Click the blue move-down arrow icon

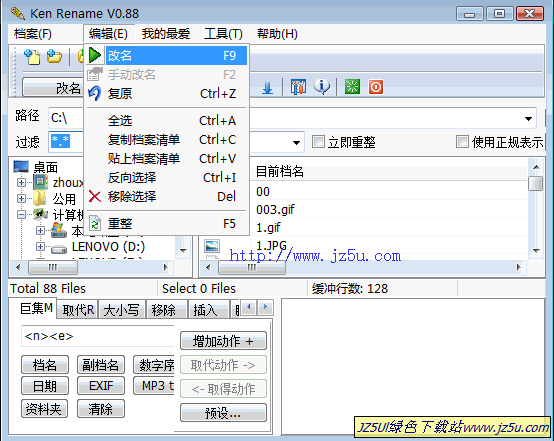tap(267, 87)
